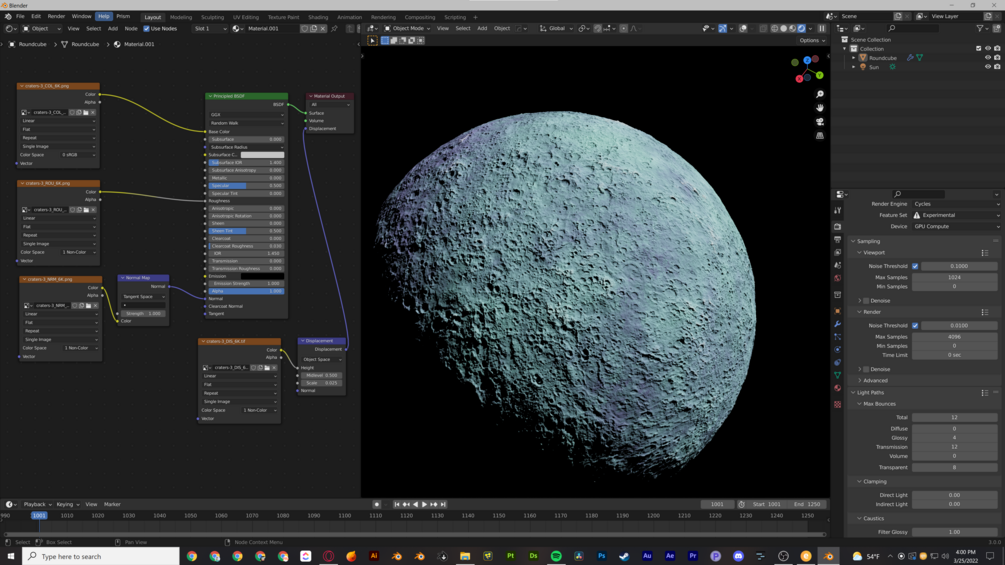
Task: Open the Output properties tab icon
Action: [838, 239]
